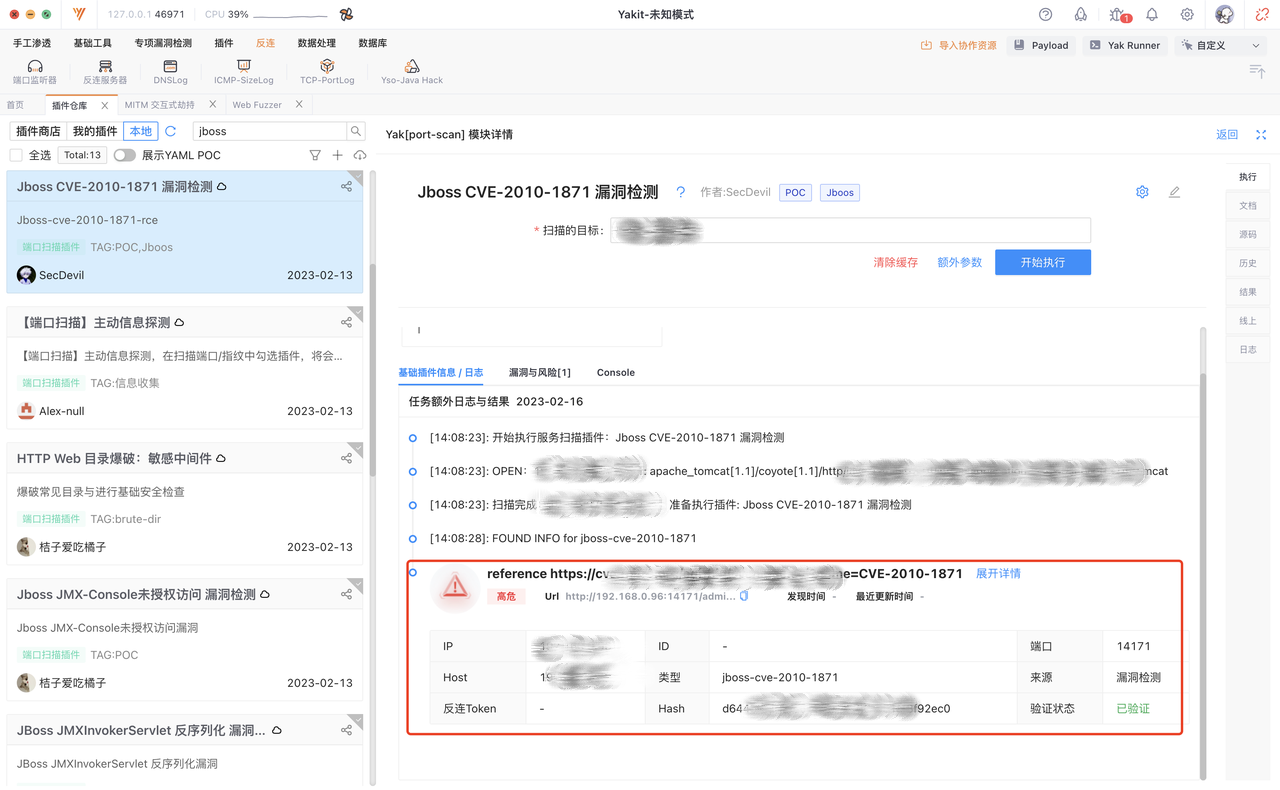Add a new plugin with plus icon
1280x790 pixels.
[337, 155]
